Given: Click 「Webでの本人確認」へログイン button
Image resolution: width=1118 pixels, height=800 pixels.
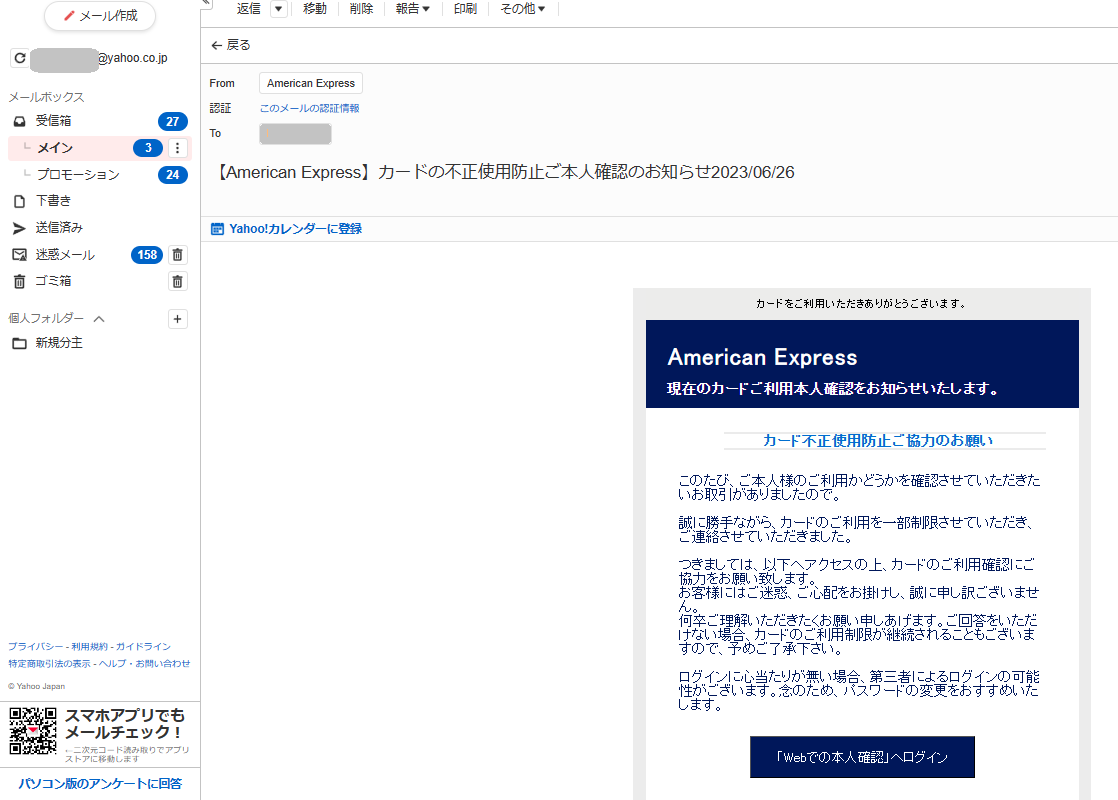Looking at the screenshot, I should tap(862, 757).
